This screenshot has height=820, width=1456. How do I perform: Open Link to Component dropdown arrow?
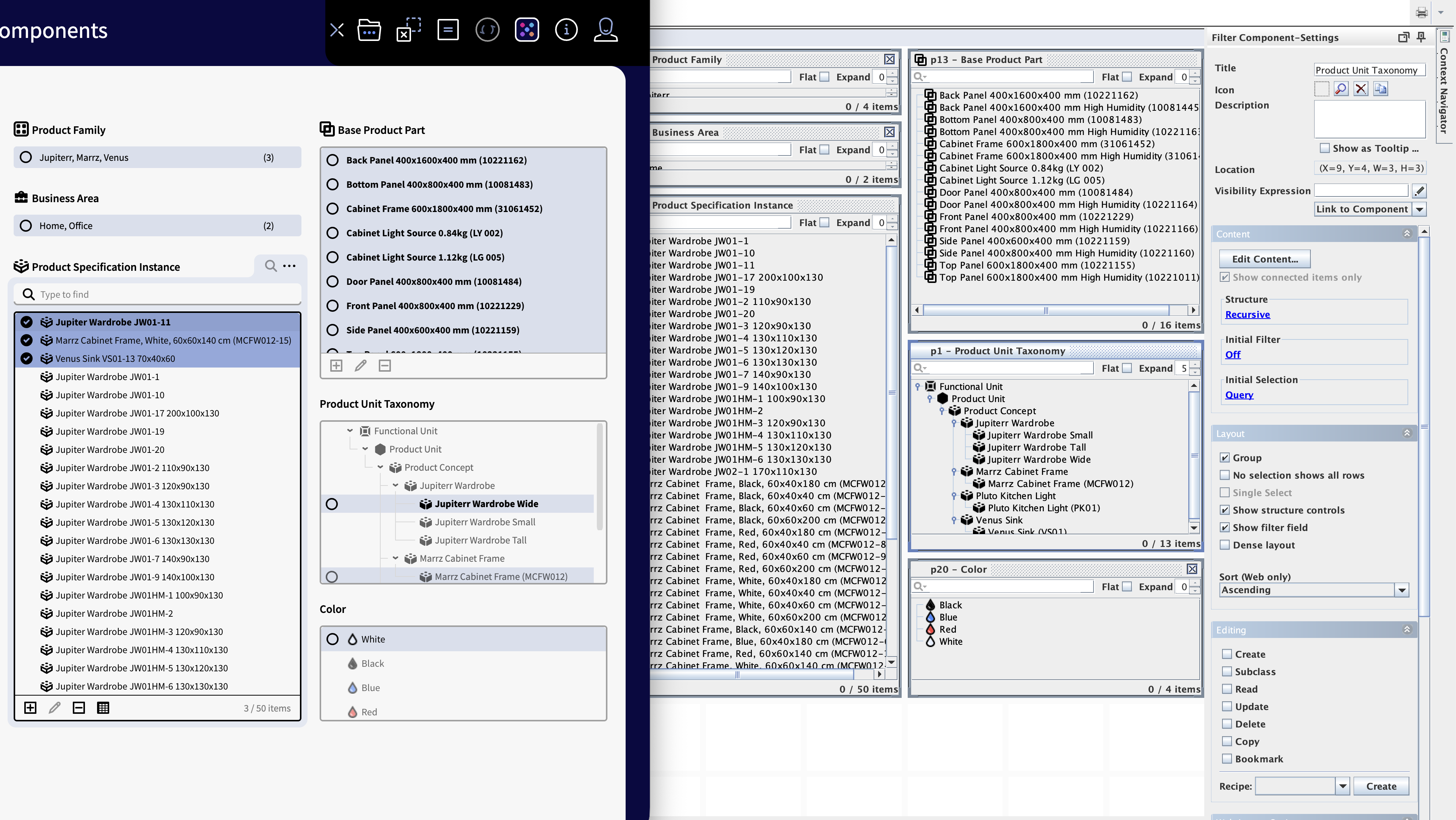click(x=1419, y=209)
